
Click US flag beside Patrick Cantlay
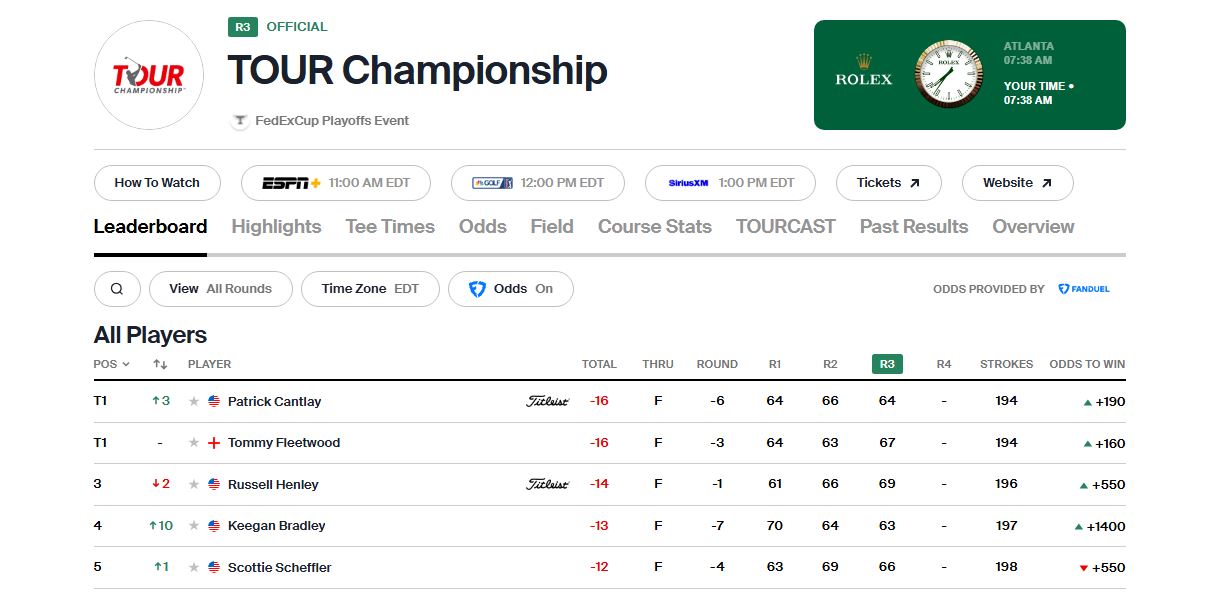point(214,401)
